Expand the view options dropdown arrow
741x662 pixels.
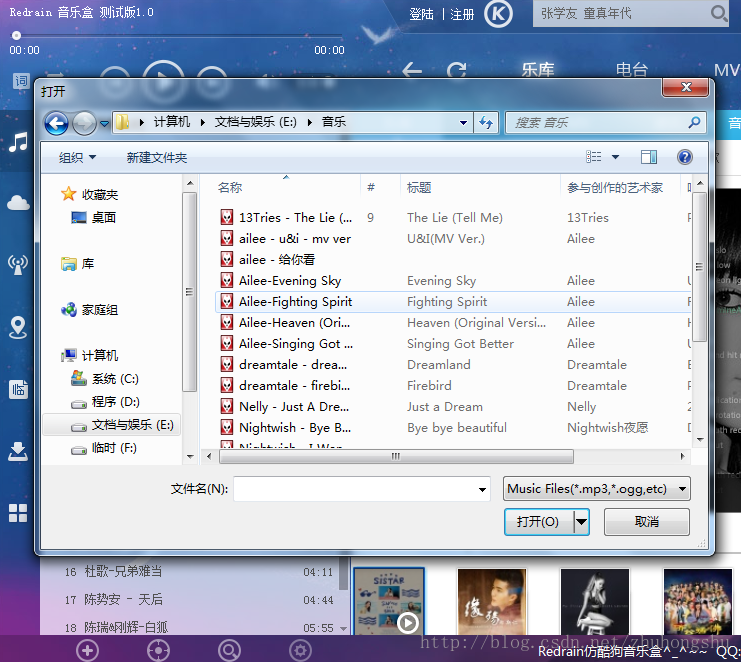click(x=615, y=157)
